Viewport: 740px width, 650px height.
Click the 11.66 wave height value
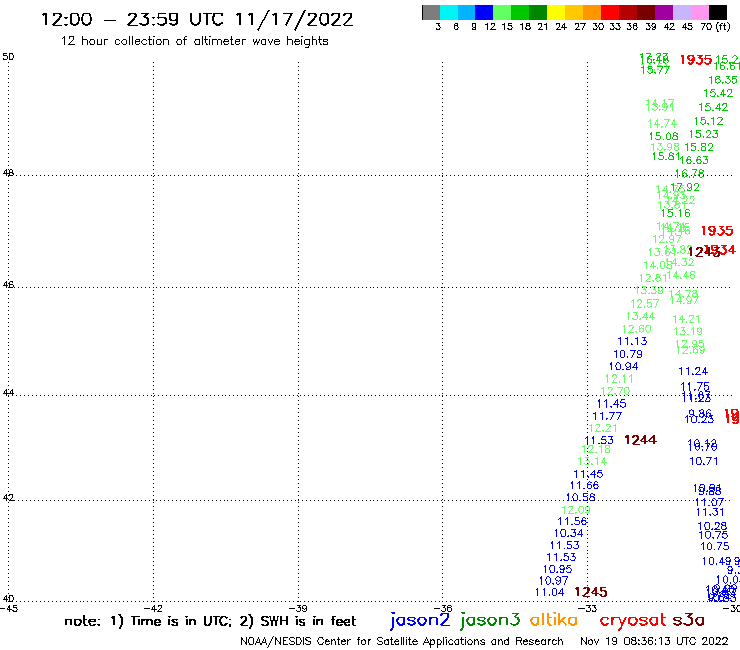click(x=584, y=485)
